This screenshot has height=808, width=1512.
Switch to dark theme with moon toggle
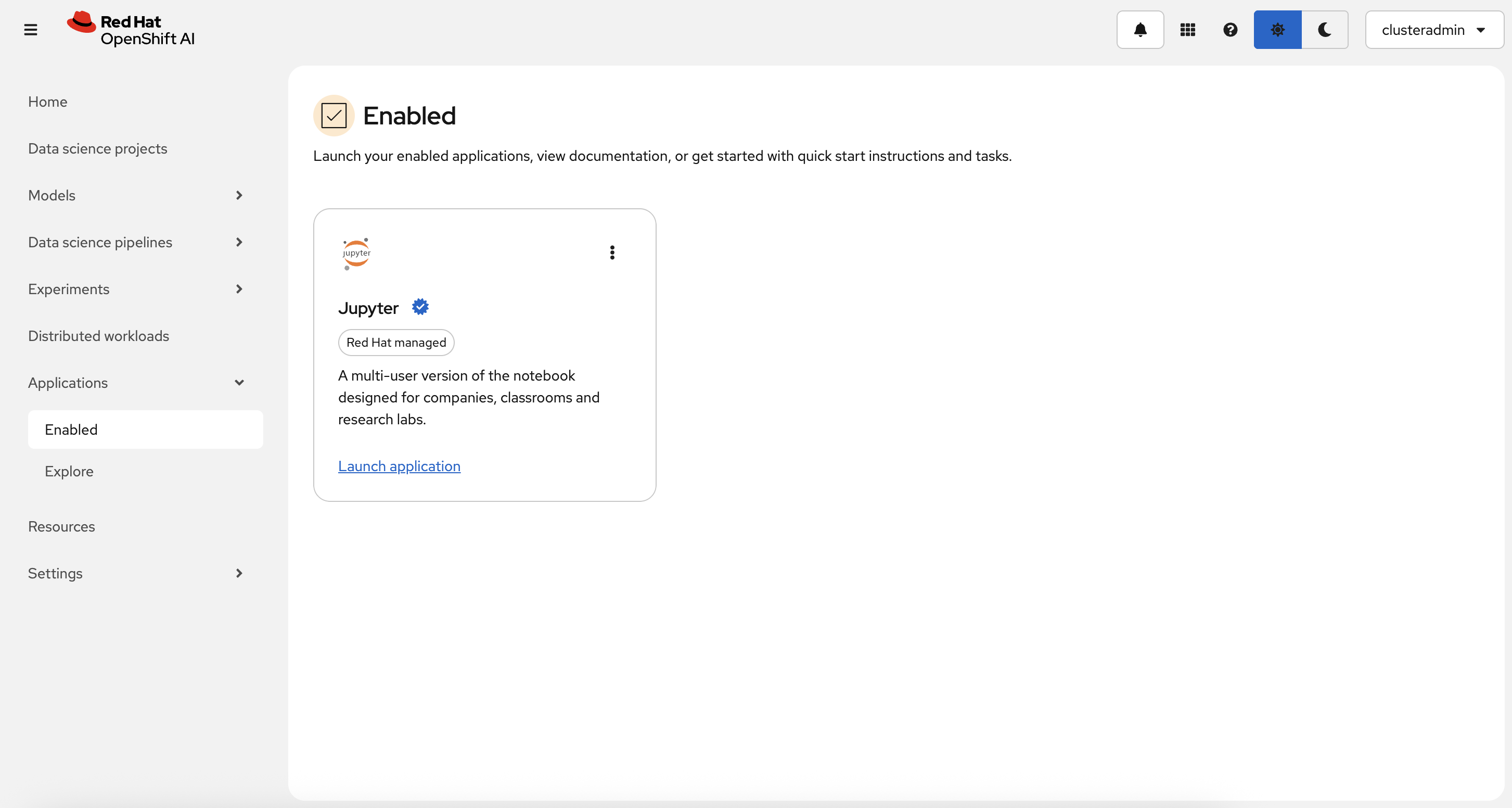coord(1324,29)
